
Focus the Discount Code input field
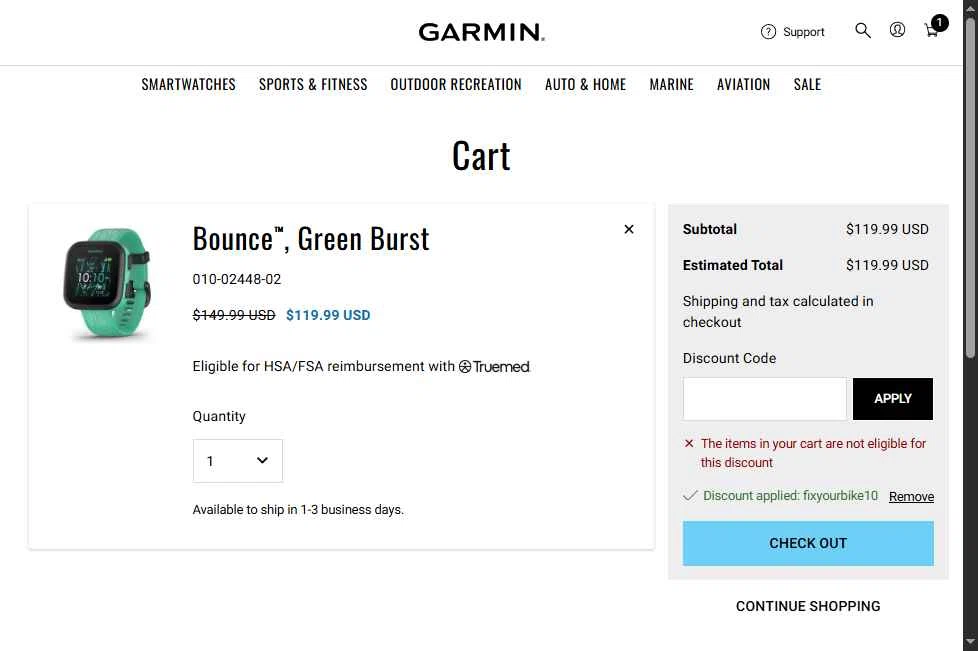click(765, 398)
